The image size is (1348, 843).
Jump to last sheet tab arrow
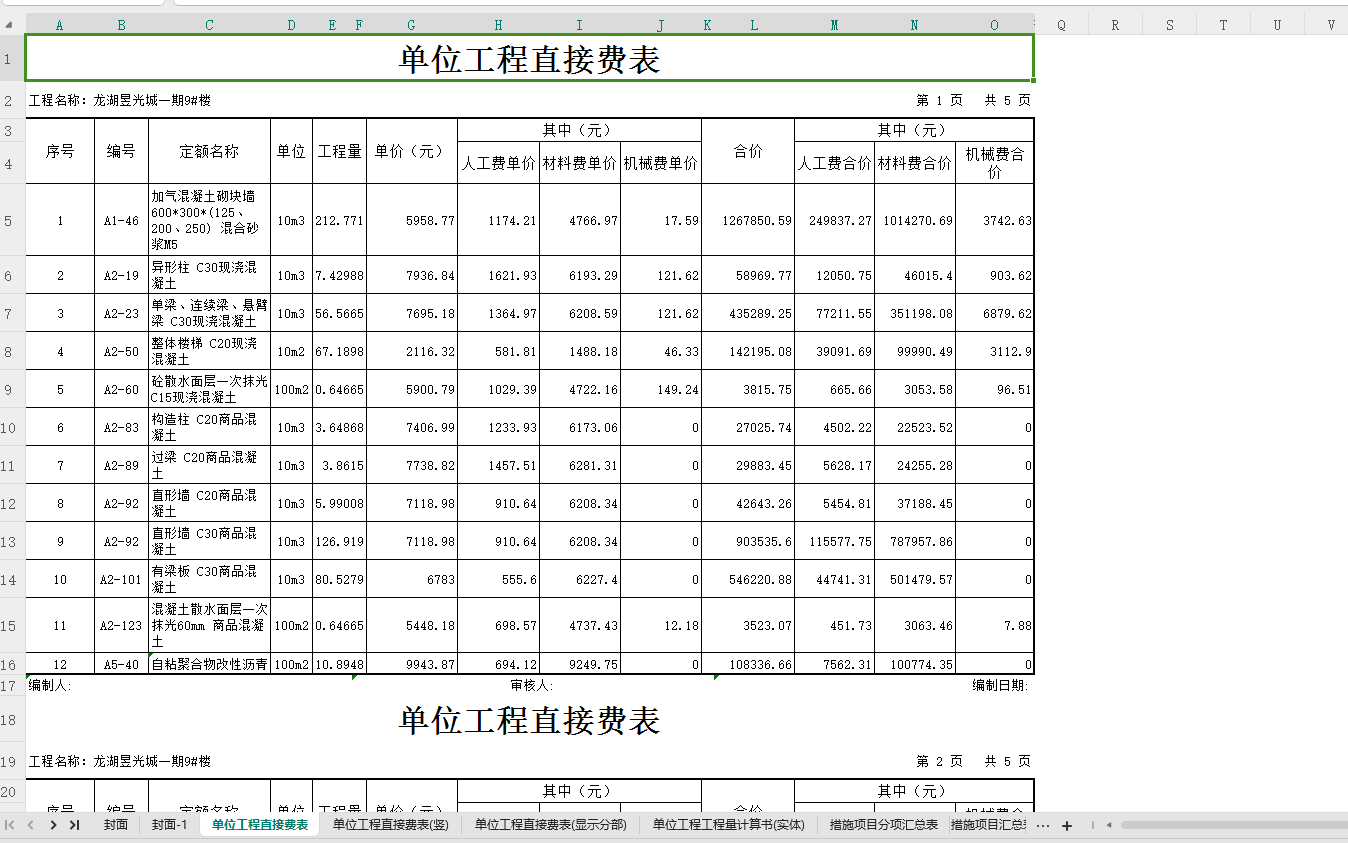(x=74, y=825)
